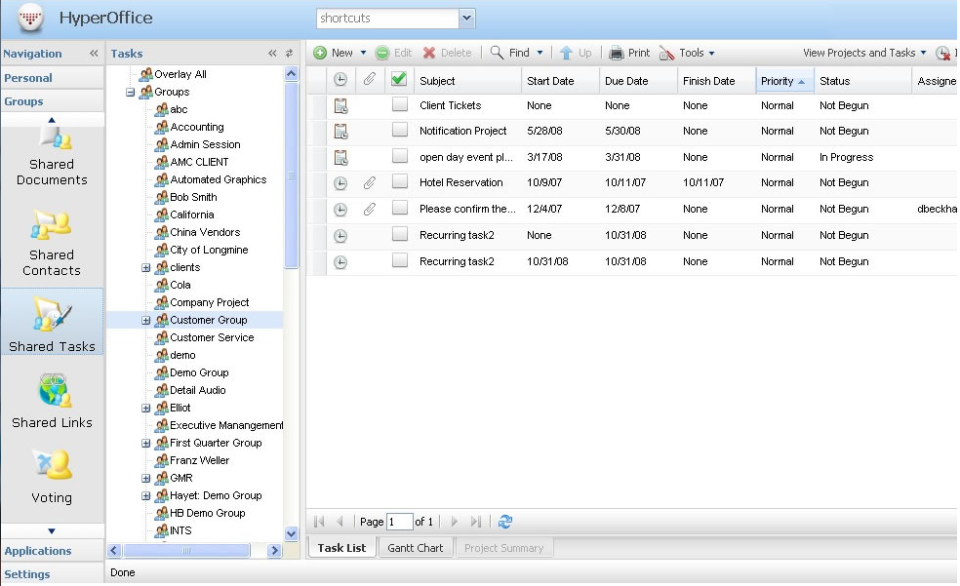Open the Project Summary tab
960x586 pixels.
[503, 548]
